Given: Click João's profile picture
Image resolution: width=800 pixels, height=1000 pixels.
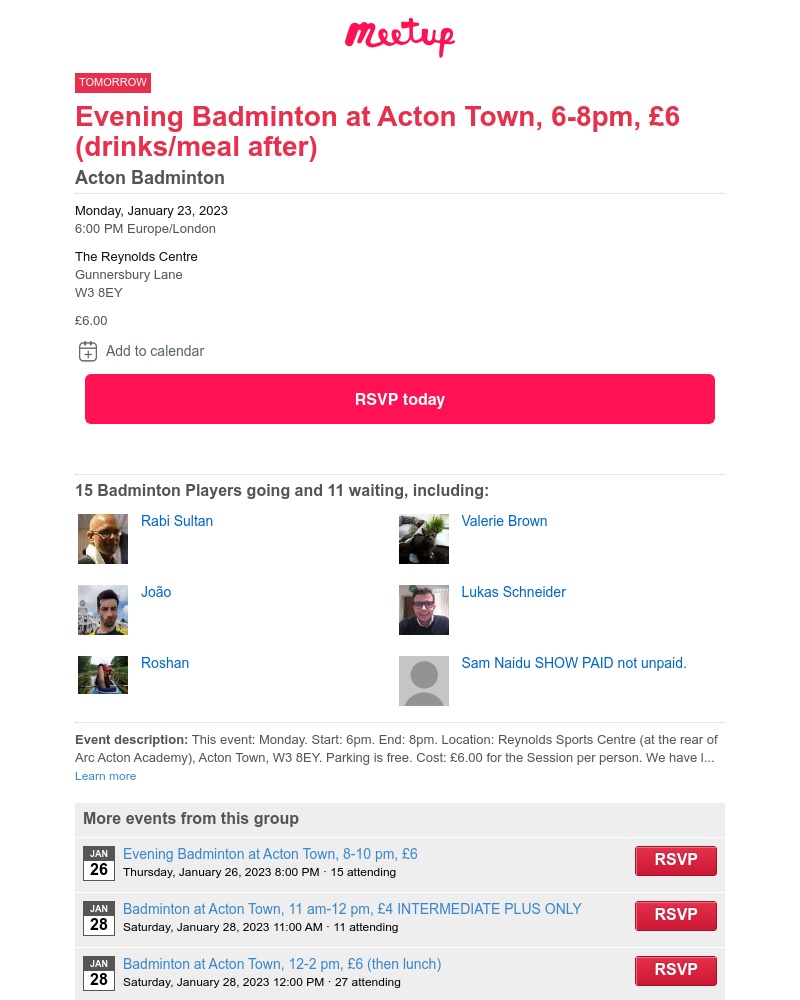Looking at the screenshot, I should coord(103,610).
